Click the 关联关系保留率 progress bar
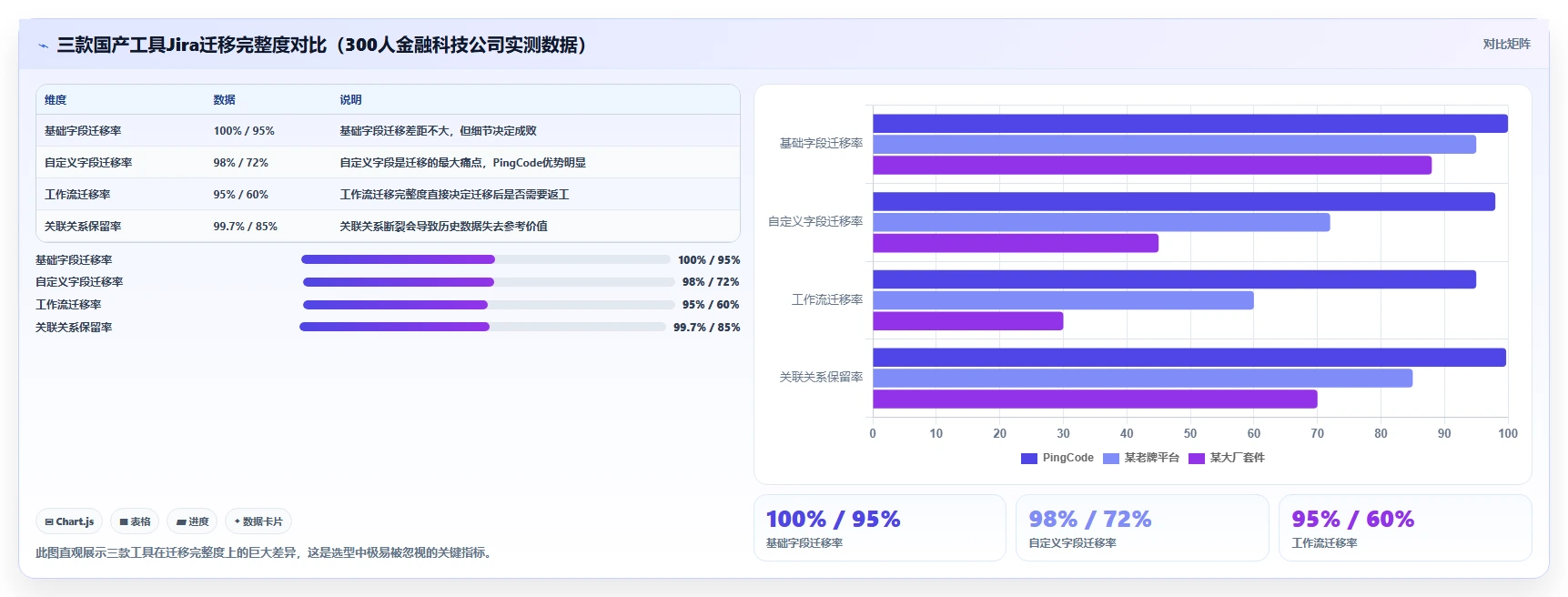The height and width of the screenshot is (597, 1568). (x=483, y=327)
